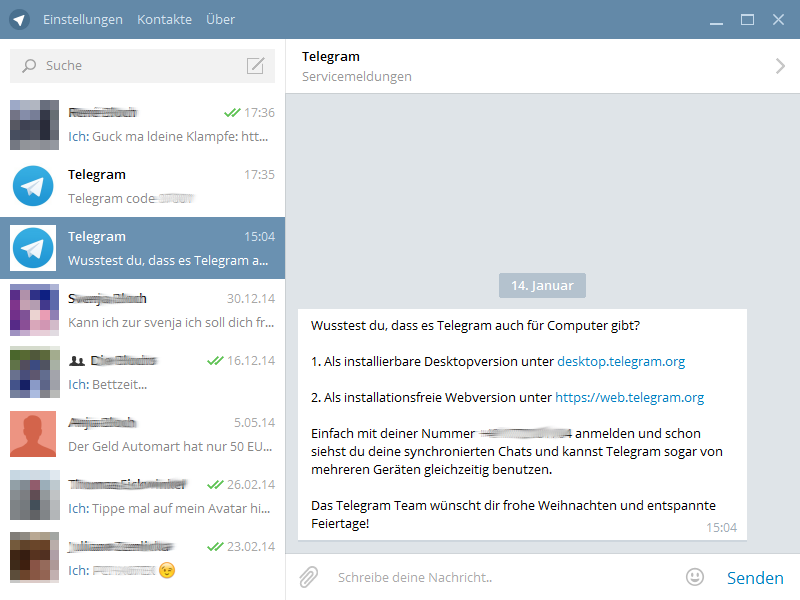Click the magnifier icon in the search box
Viewport: 800px width, 600px height.
tap(29, 66)
